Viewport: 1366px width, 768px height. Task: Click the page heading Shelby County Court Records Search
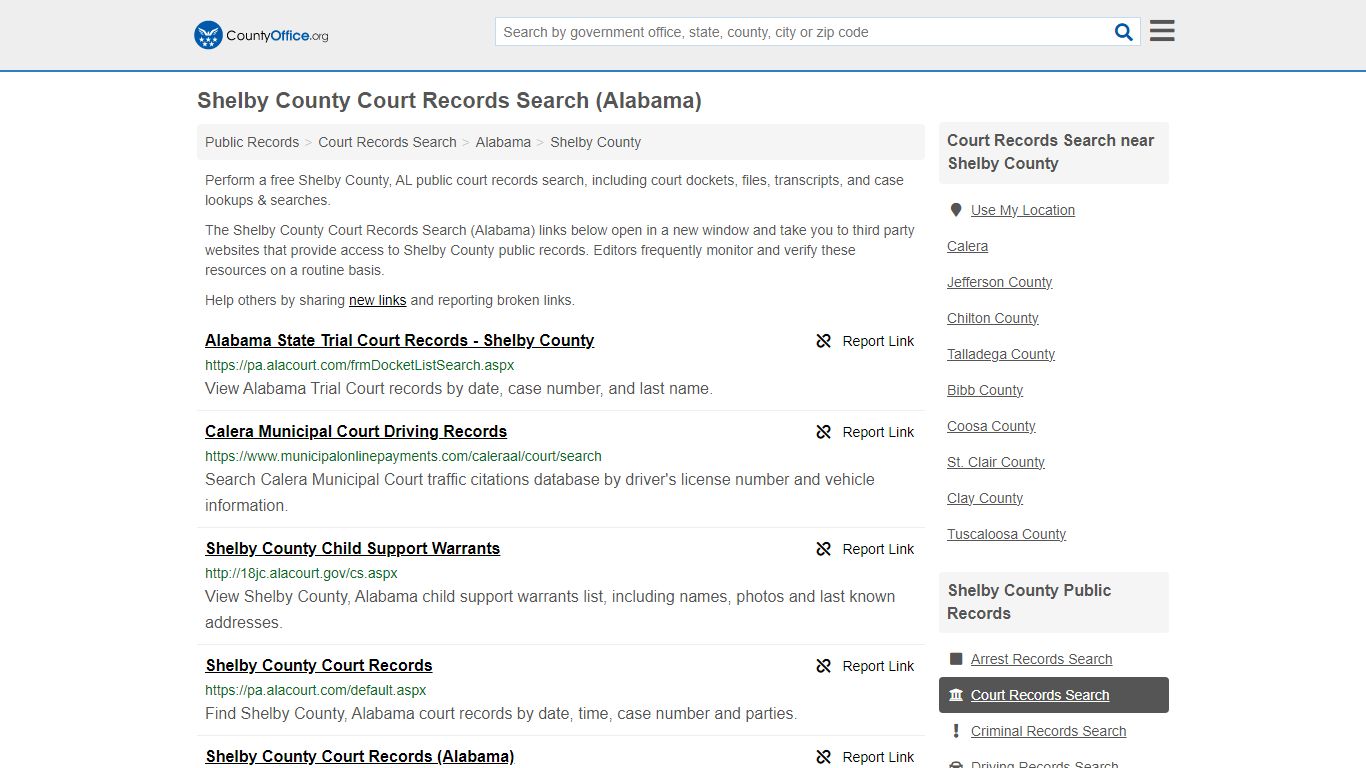[449, 100]
